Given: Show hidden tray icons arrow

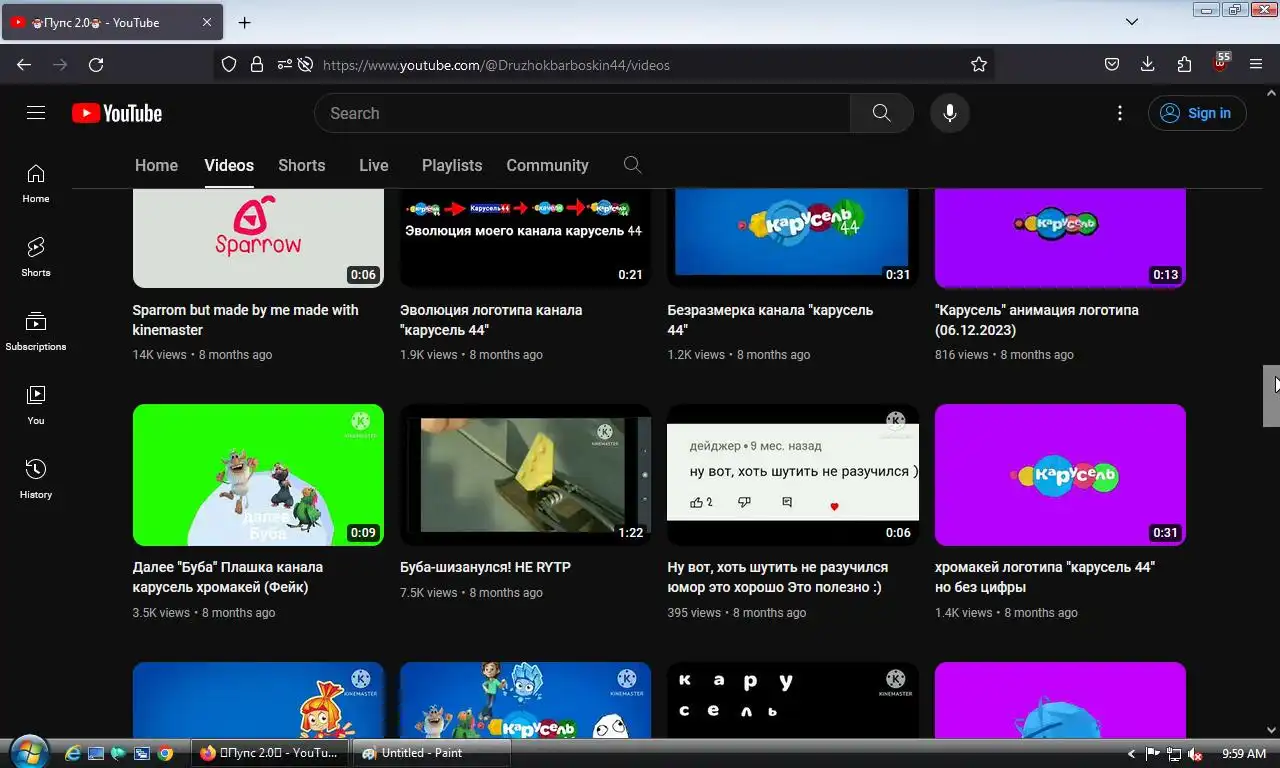Looking at the screenshot, I should click(x=1132, y=754).
